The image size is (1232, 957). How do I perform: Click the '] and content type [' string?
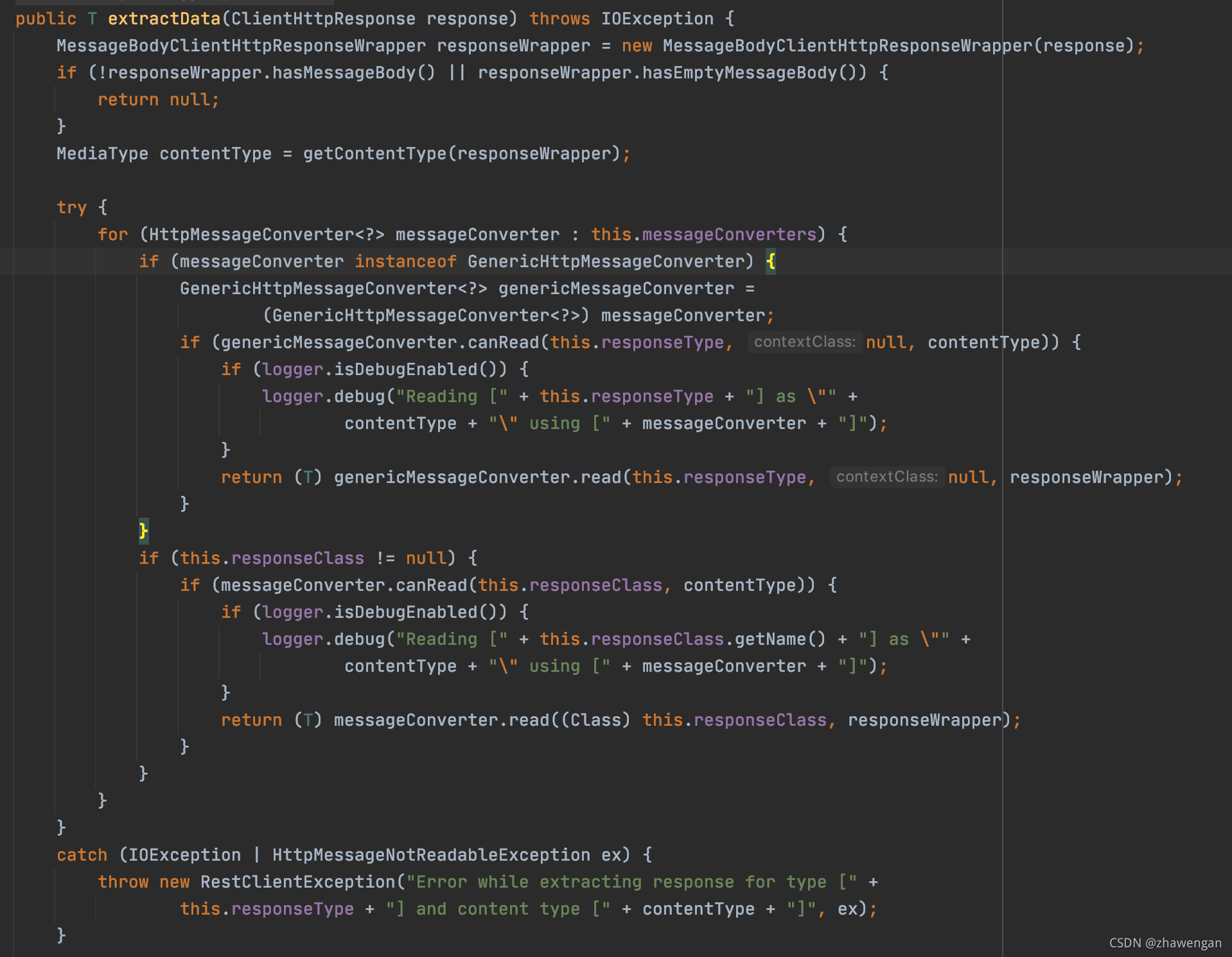tap(498, 909)
